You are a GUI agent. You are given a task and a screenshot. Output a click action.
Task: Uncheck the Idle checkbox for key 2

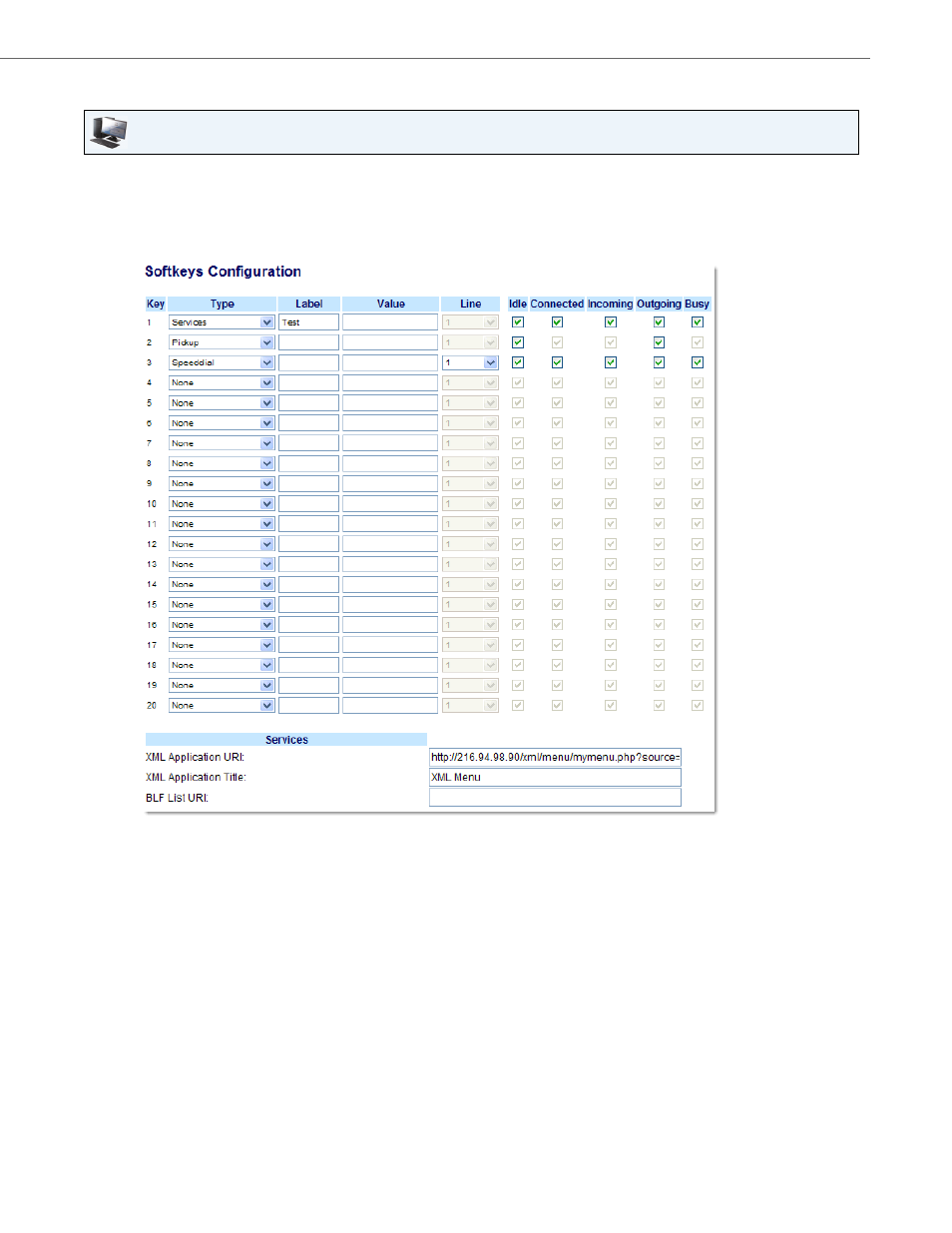(x=518, y=342)
